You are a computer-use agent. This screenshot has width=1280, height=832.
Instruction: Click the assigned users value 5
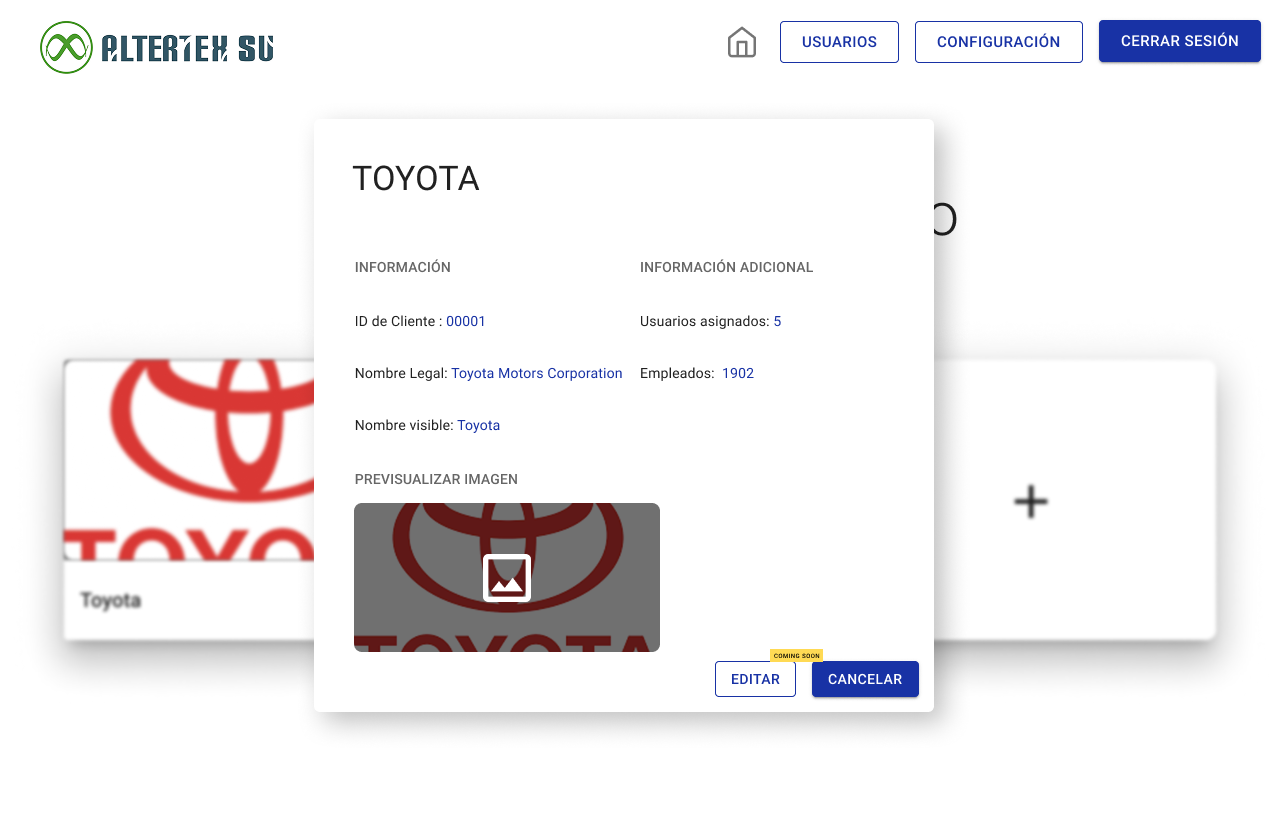(x=777, y=321)
